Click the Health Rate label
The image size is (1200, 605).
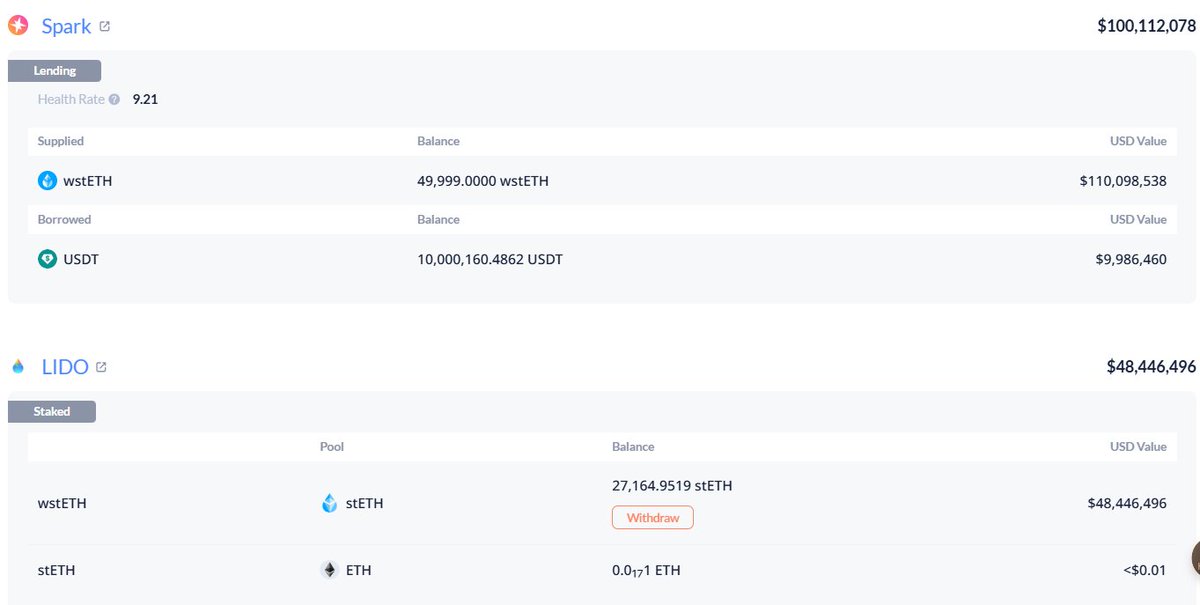(x=71, y=100)
